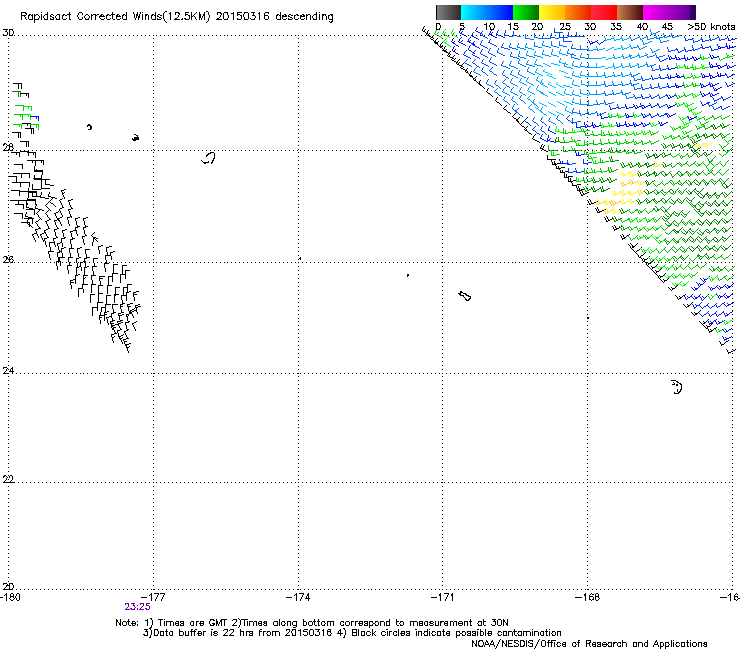Click the island outline below 24N near -166

click(677, 387)
